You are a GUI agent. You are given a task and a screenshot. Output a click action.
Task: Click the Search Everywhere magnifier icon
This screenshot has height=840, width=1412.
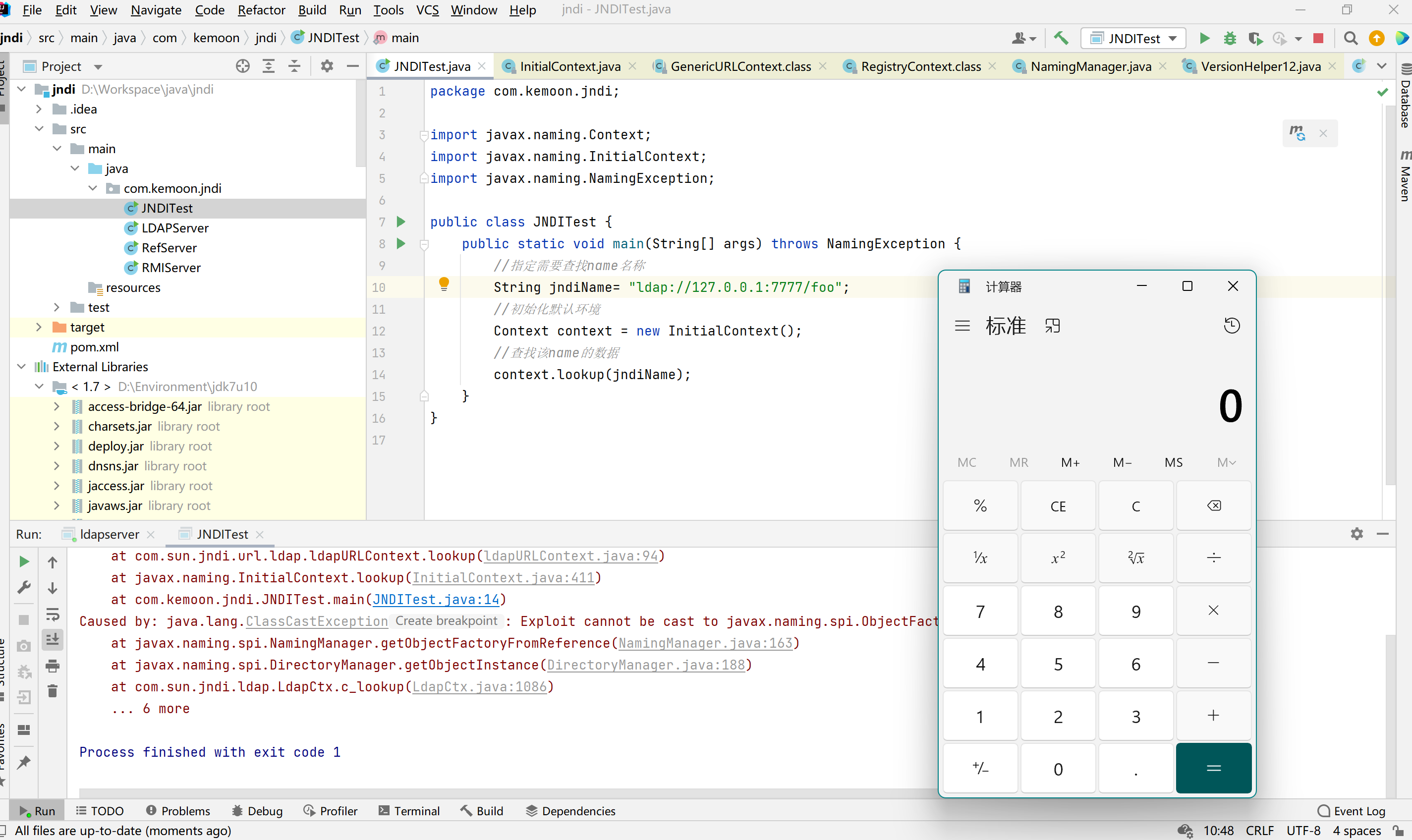[1351, 38]
